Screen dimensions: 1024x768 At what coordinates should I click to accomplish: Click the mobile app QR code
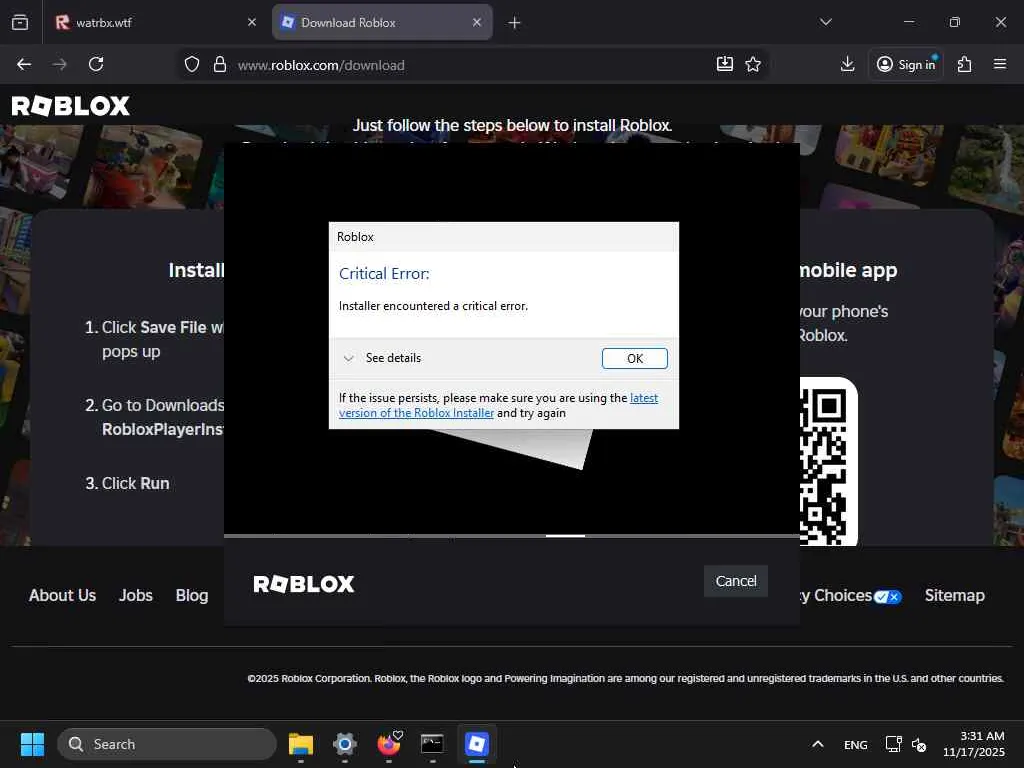coord(828,461)
